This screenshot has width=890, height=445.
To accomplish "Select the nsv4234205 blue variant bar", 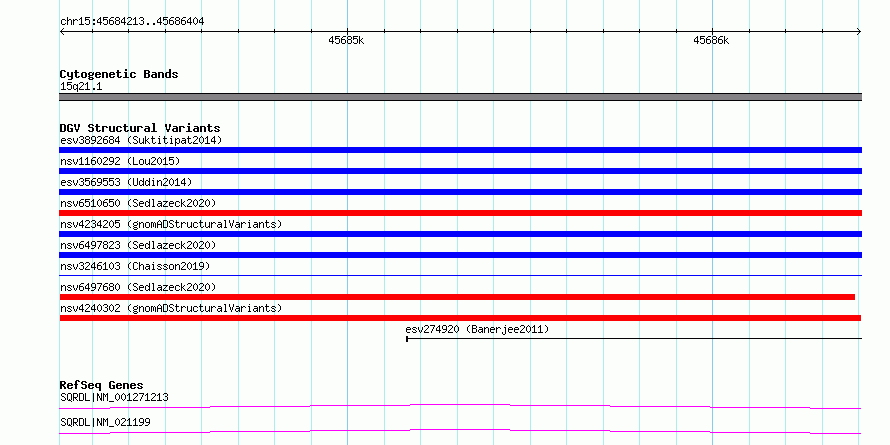I will pyautogui.click(x=460, y=234).
